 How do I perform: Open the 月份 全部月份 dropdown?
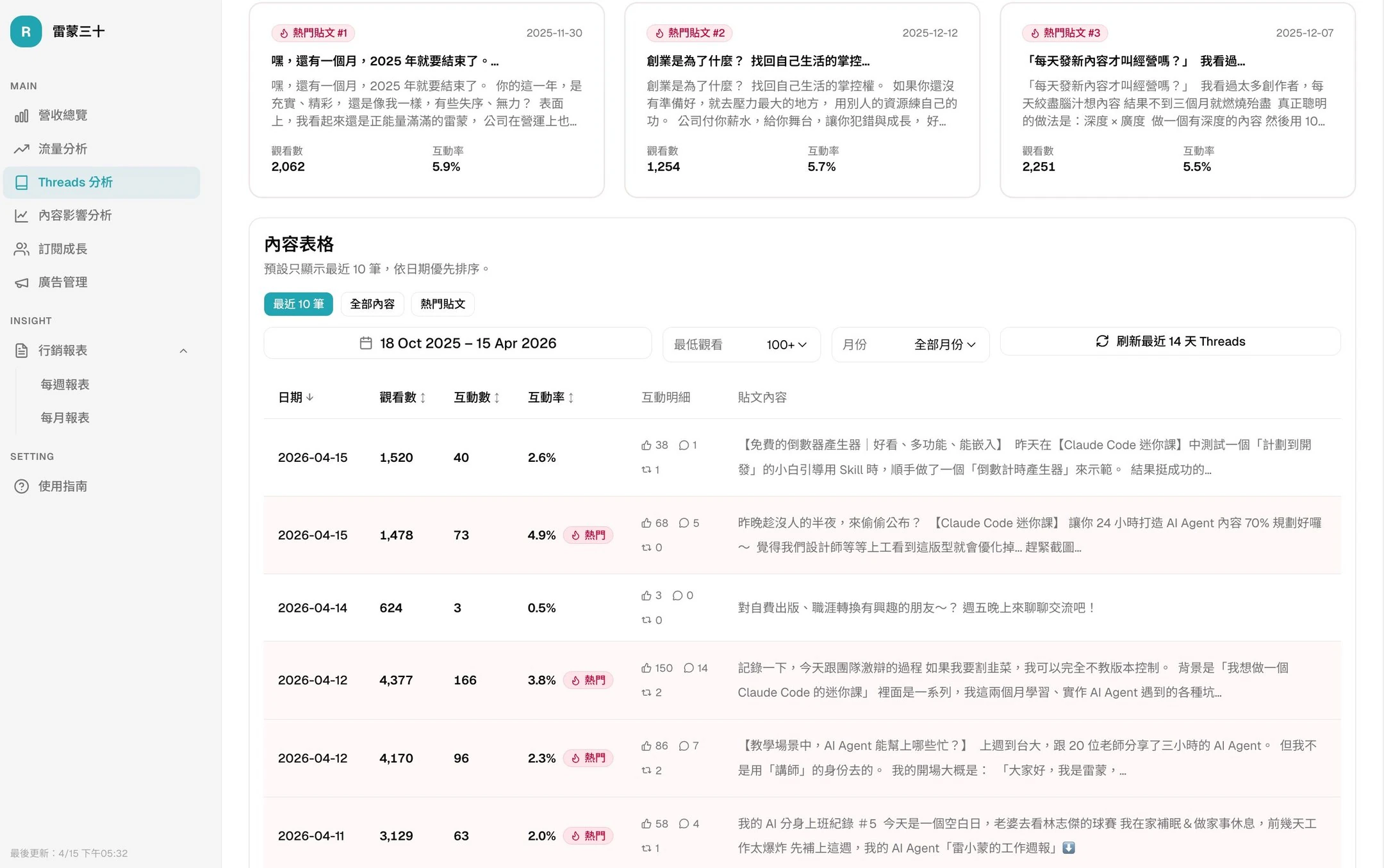910,345
